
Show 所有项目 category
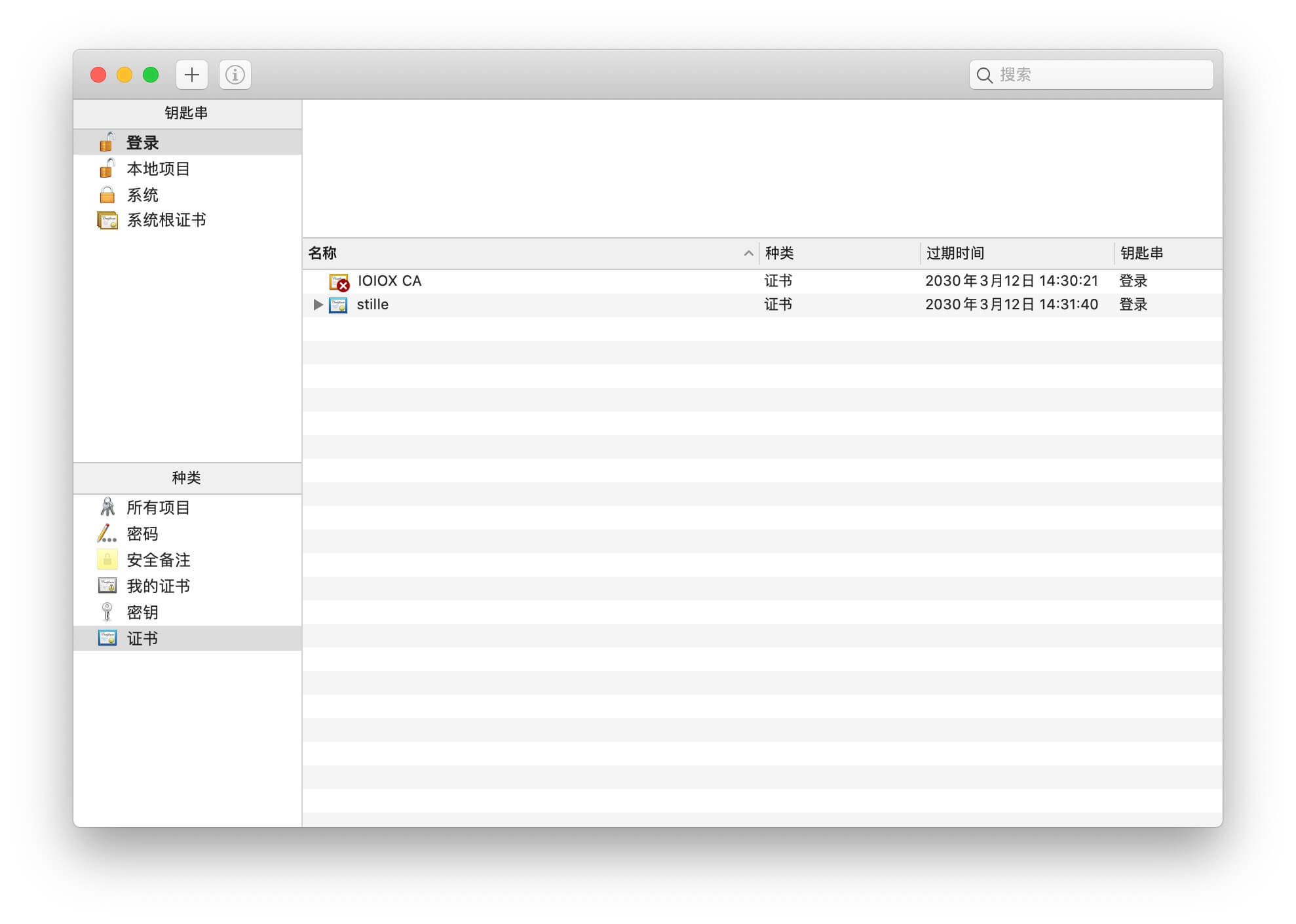click(157, 507)
